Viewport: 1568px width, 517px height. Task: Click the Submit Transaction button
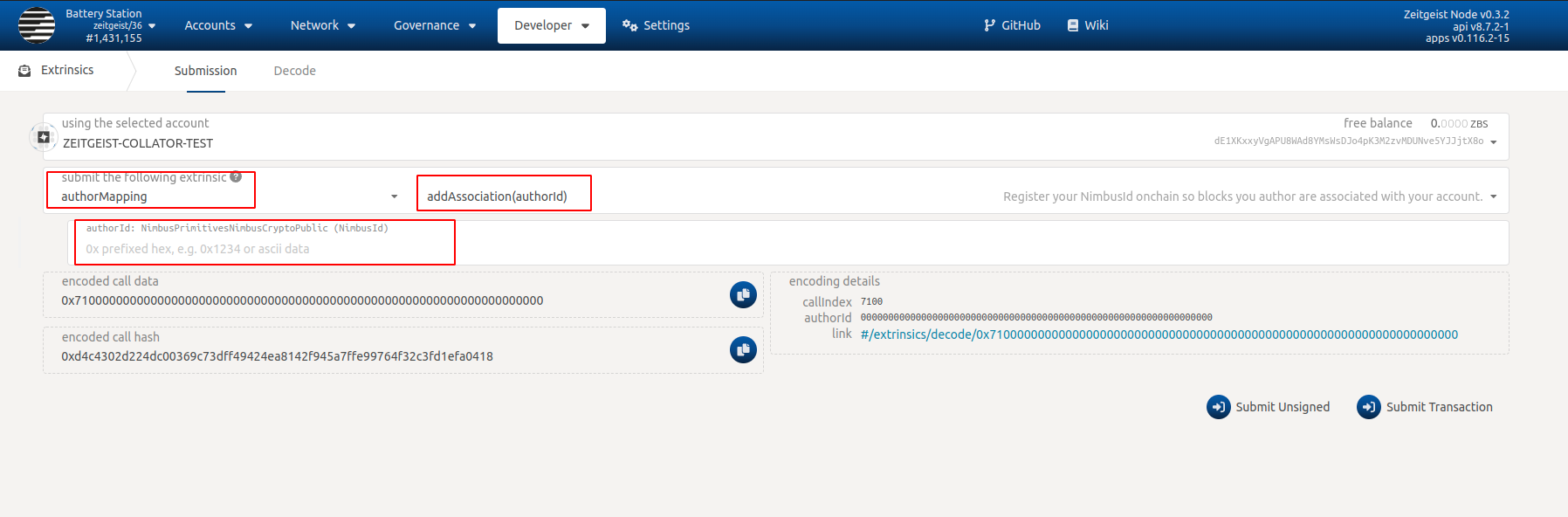pos(1425,407)
